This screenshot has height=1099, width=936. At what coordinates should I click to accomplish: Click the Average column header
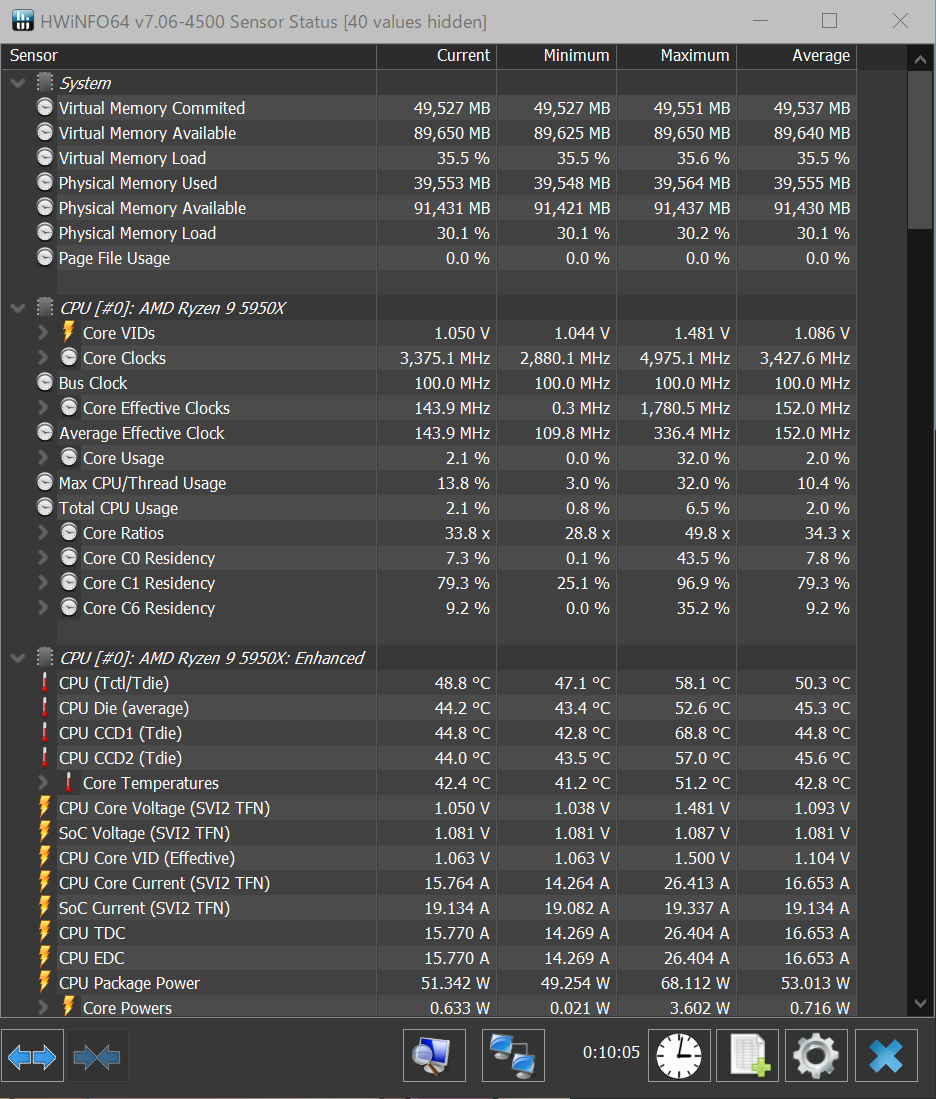point(796,56)
